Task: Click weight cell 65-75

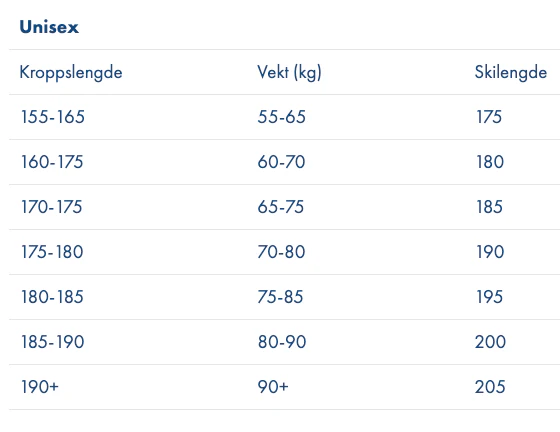Action: pos(281,207)
